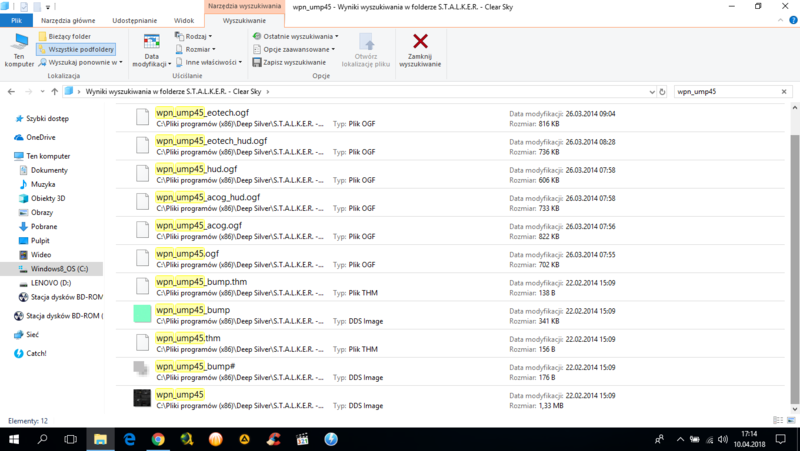Select Bieżący folder search scope
800x451 pixels.
(65, 36)
